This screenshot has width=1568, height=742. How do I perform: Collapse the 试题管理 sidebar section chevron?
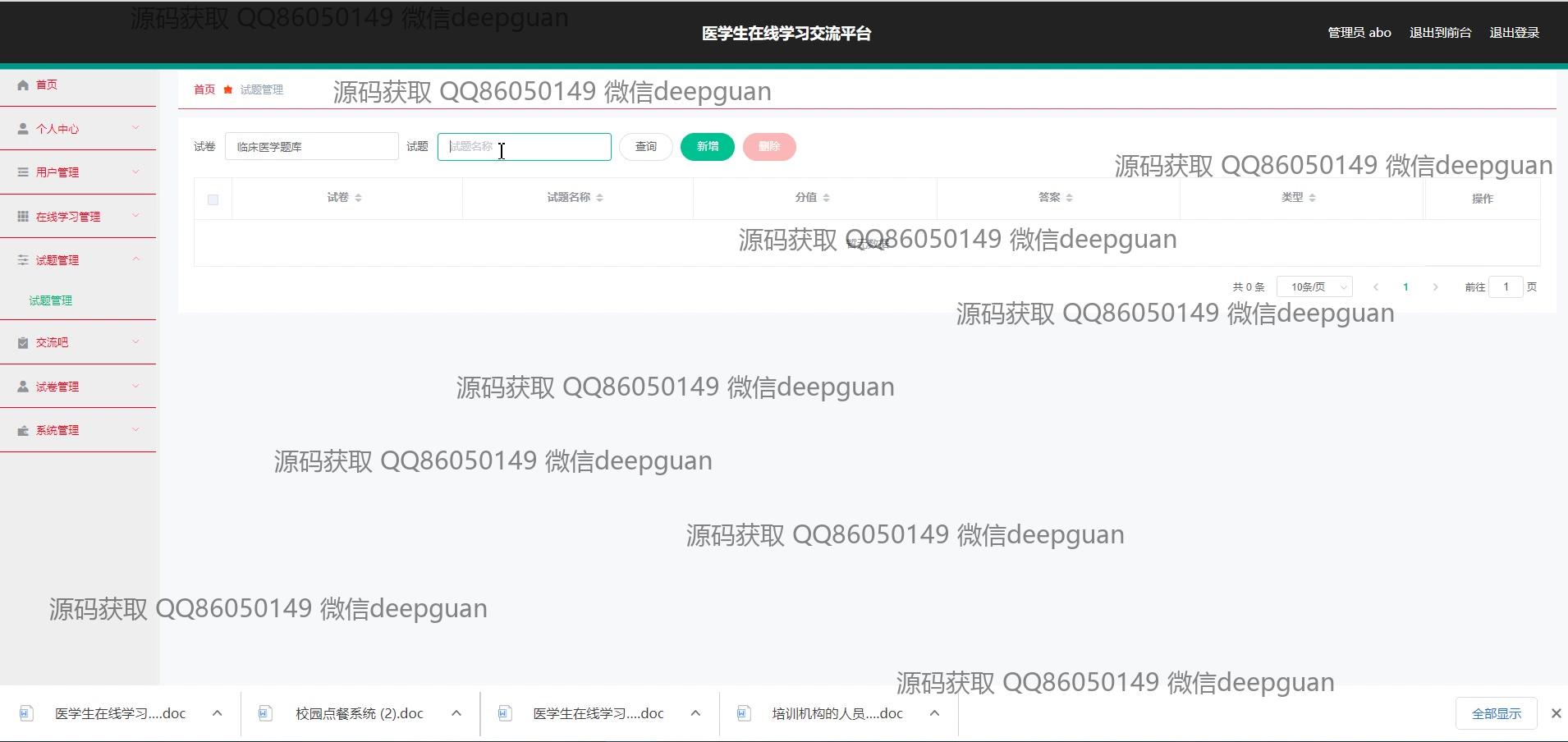coord(135,259)
